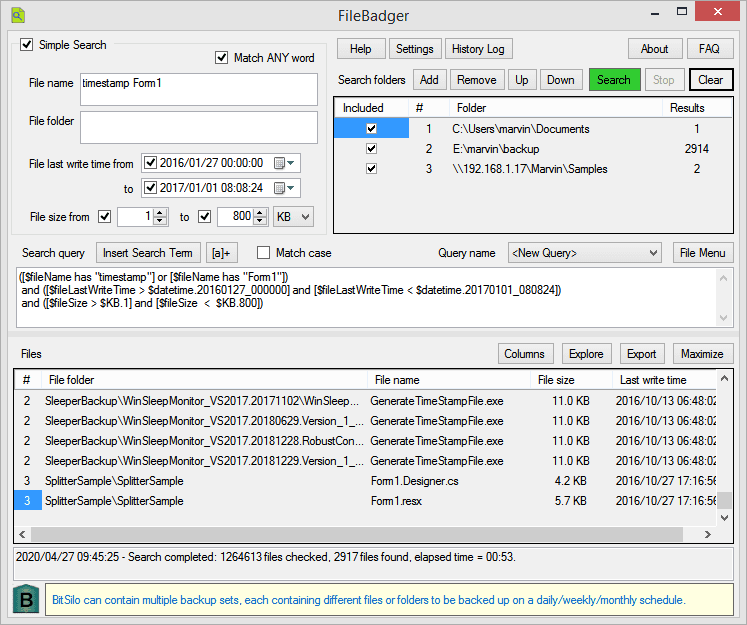
Task: Open the History Log
Action: point(478,49)
